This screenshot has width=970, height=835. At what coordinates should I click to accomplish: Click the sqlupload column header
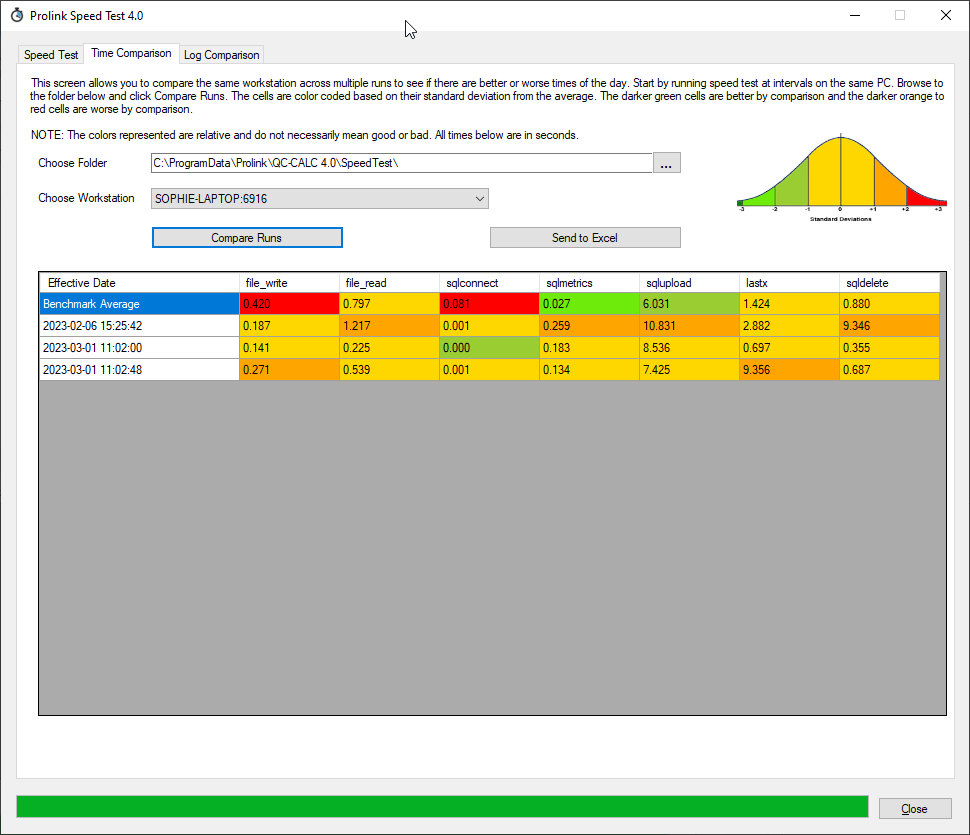tap(689, 283)
